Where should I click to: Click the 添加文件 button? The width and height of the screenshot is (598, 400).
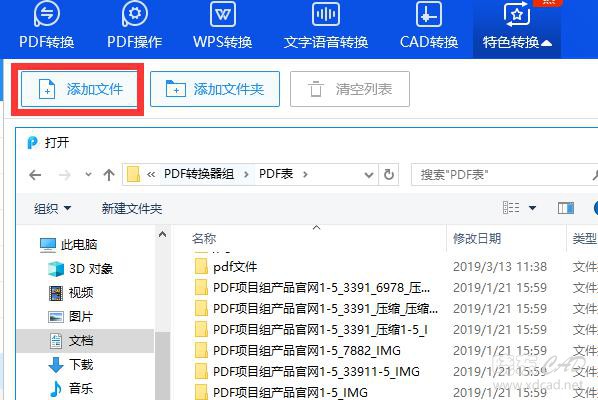pos(79,89)
